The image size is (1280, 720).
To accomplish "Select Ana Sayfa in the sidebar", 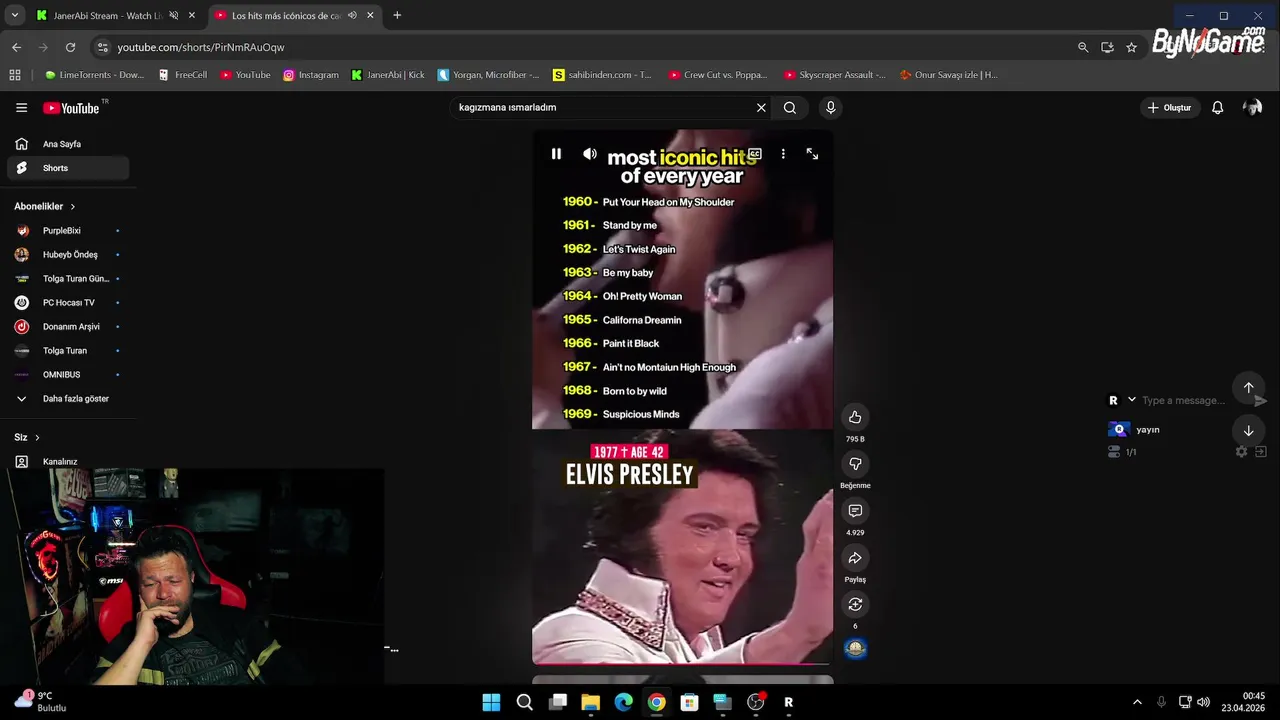I will tap(68, 144).
